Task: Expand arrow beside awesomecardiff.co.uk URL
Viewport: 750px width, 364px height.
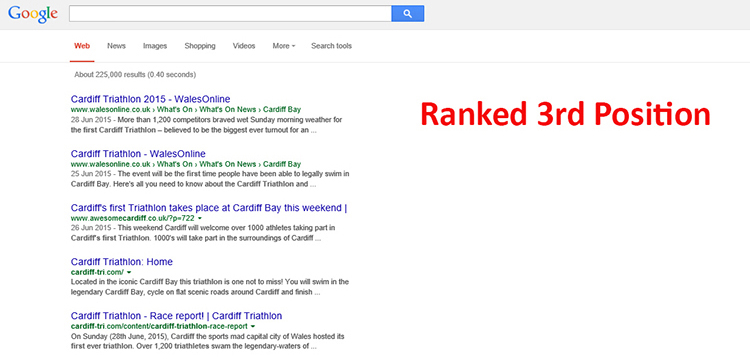Action: (x=199, y=218)
